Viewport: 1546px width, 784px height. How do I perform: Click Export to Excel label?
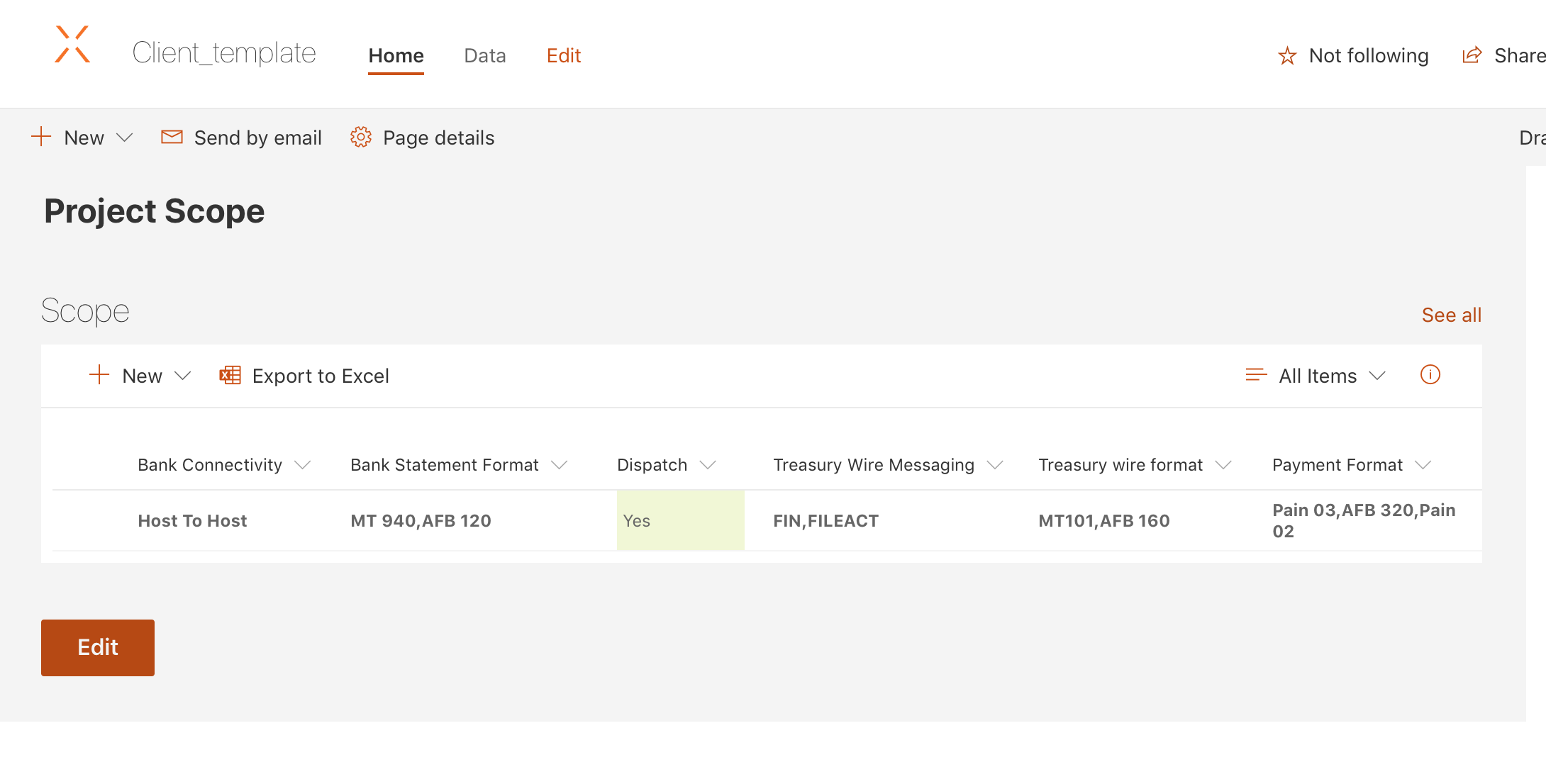coord(321,376)
